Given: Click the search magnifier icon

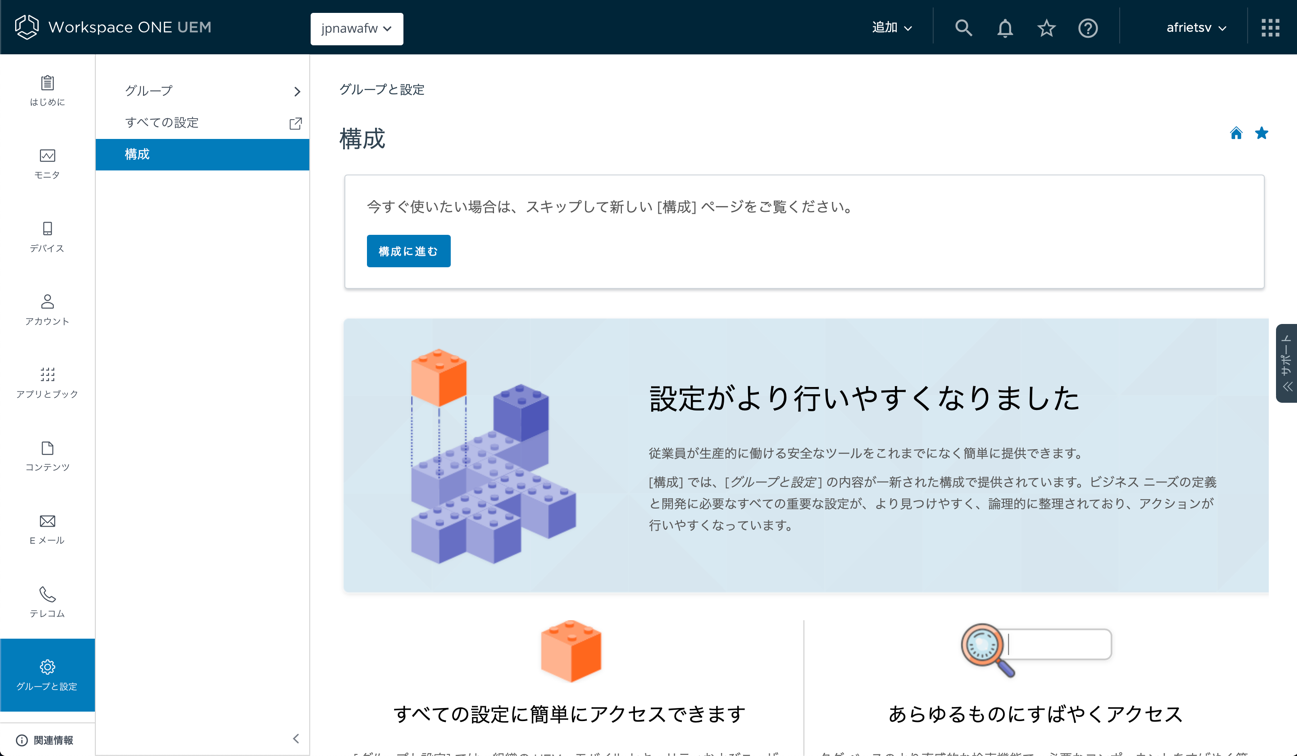Looking at the screenshot, I should coord(963,28).
